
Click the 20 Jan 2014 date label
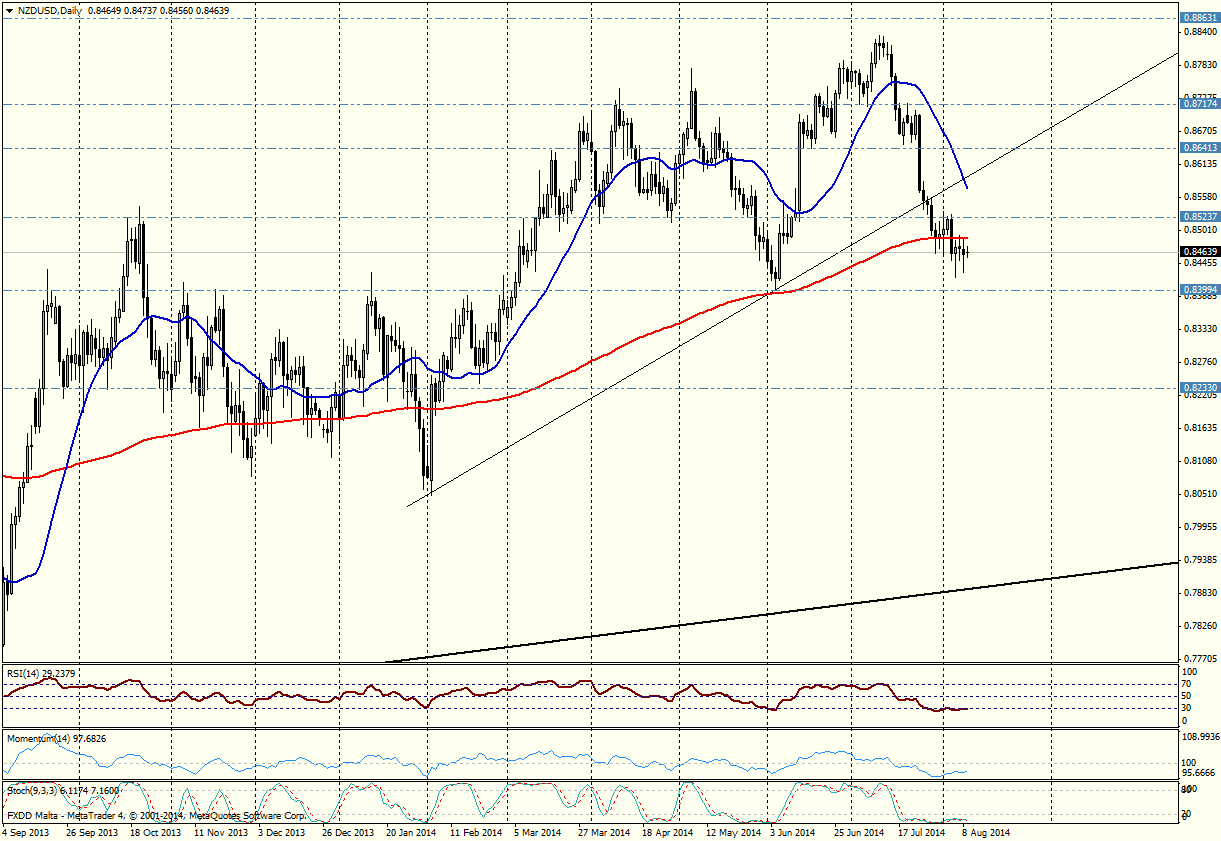[x=410, y=831]
